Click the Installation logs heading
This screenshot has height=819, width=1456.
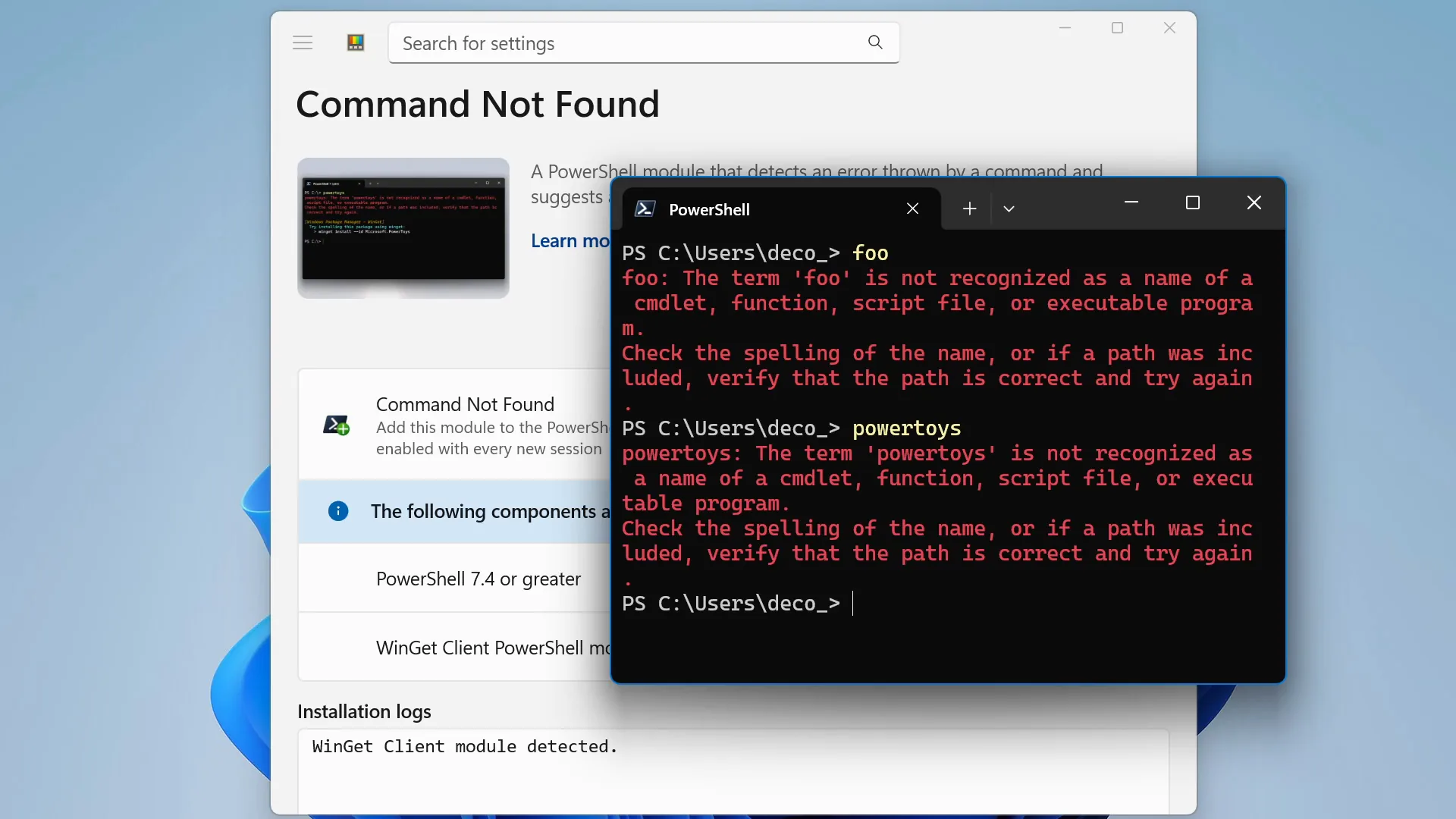click(364, 711)
